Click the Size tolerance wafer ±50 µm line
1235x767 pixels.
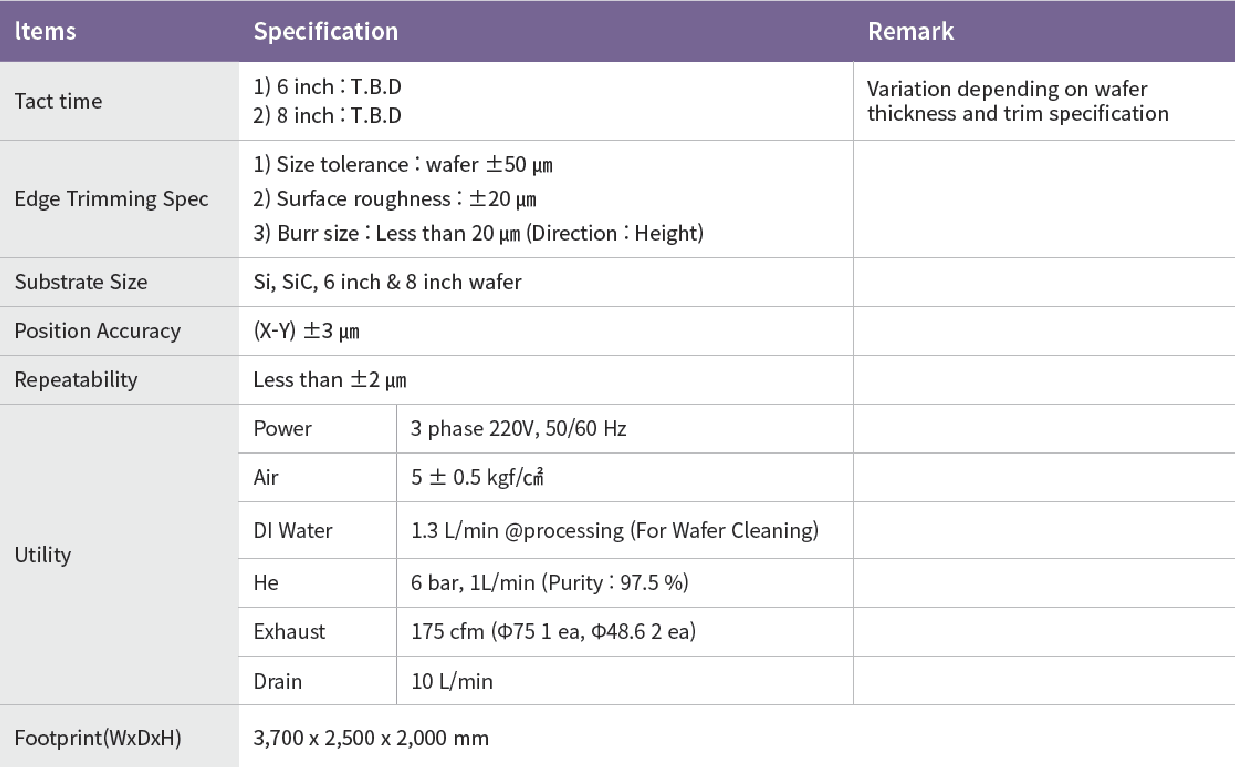pyautogui.click(x=403, y=164)
